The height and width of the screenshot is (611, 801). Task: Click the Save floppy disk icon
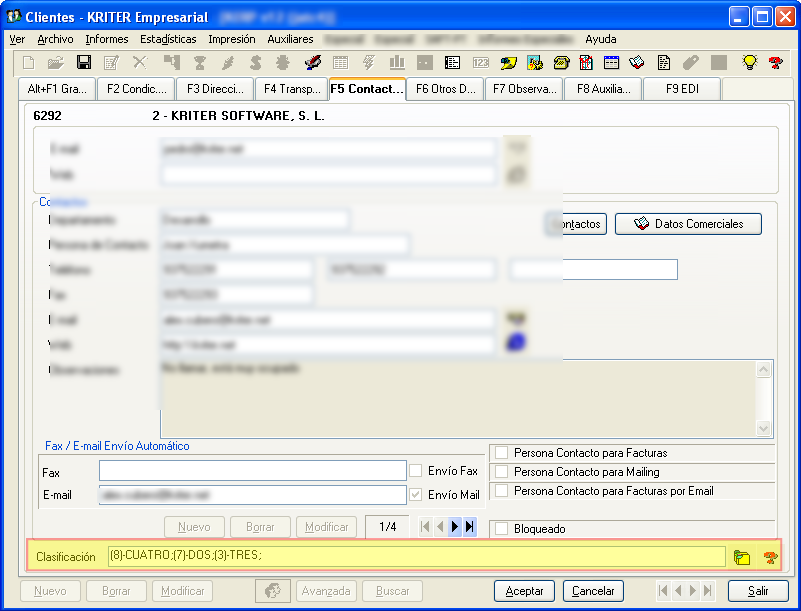click(84, 62)
